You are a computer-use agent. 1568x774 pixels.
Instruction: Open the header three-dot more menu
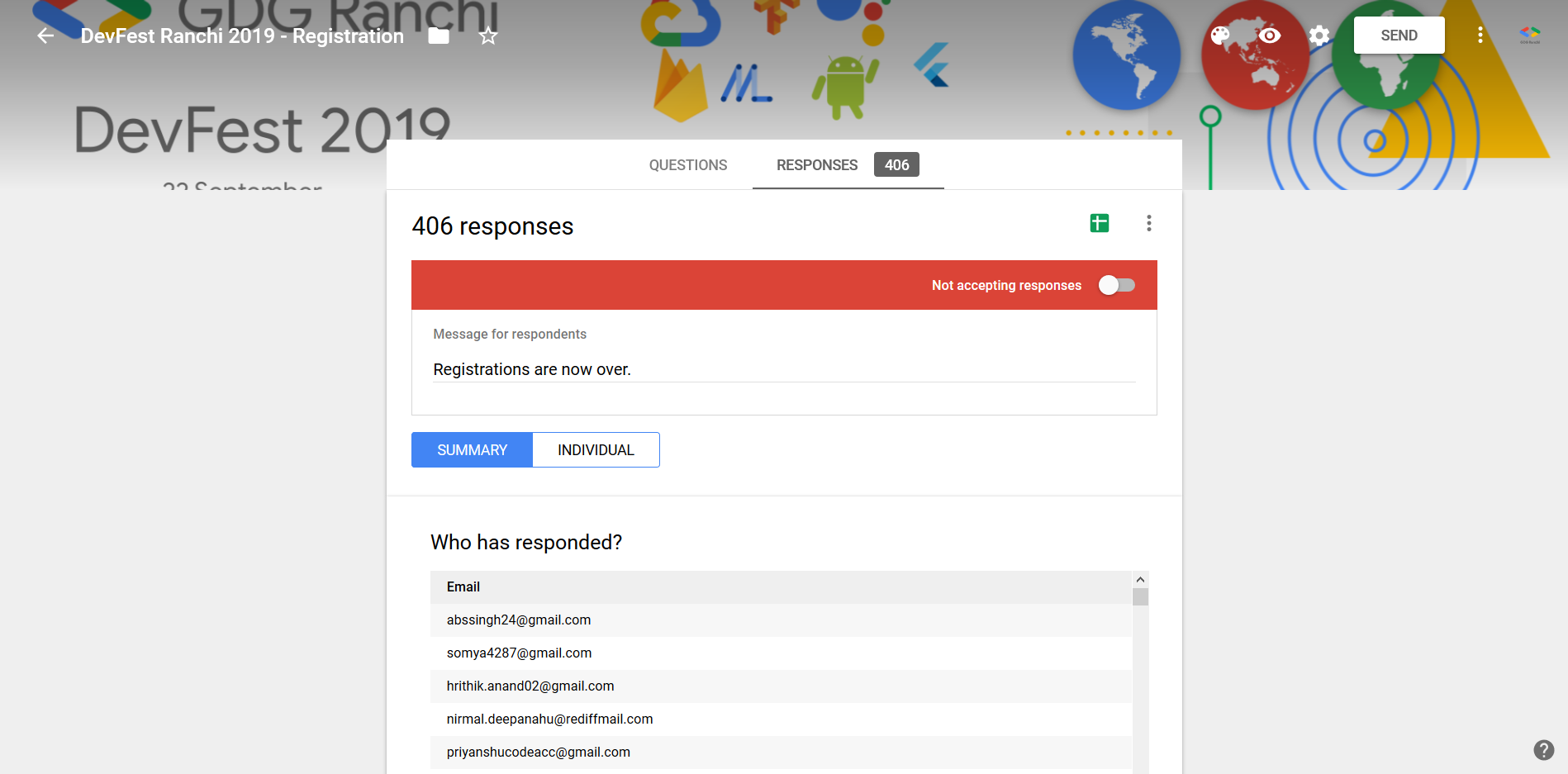pos(1480,35)
